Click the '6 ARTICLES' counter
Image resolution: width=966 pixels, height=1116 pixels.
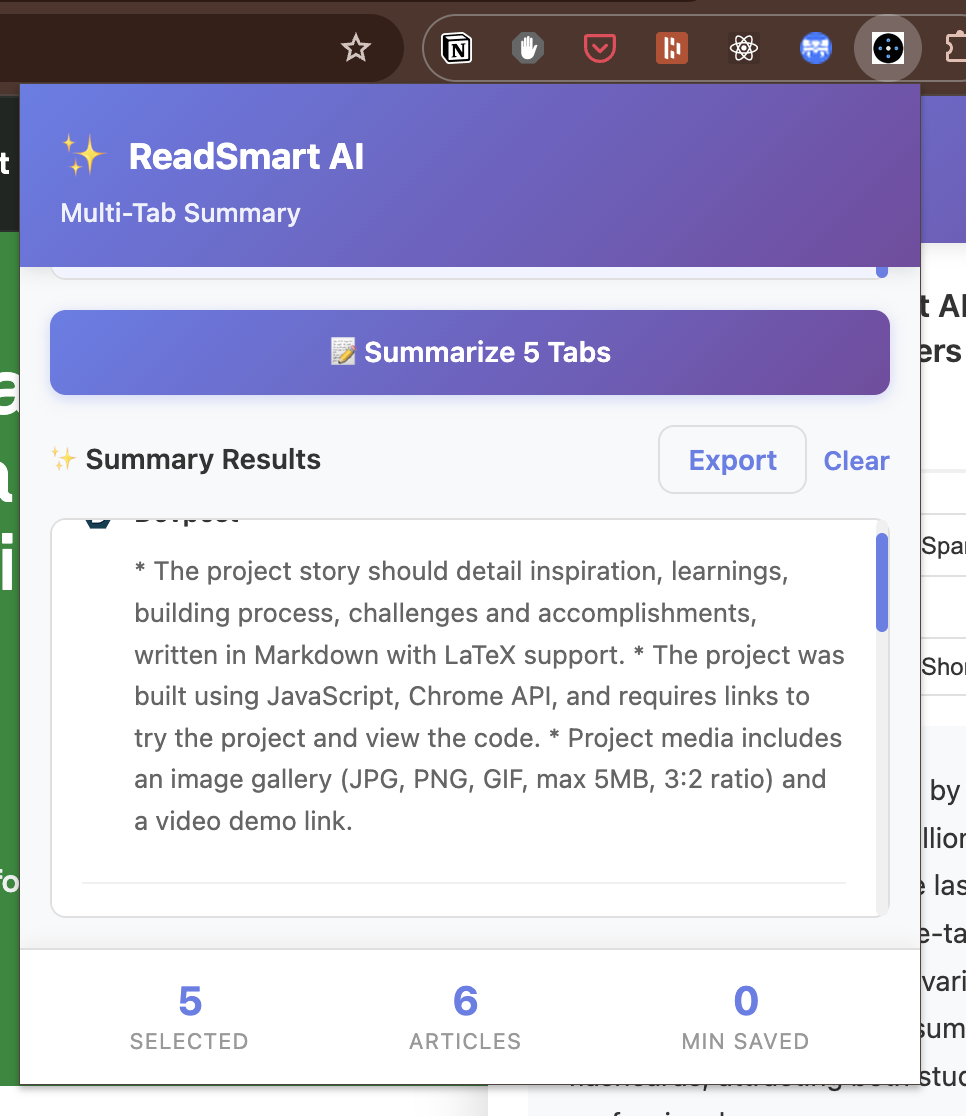coord(465,1016)
